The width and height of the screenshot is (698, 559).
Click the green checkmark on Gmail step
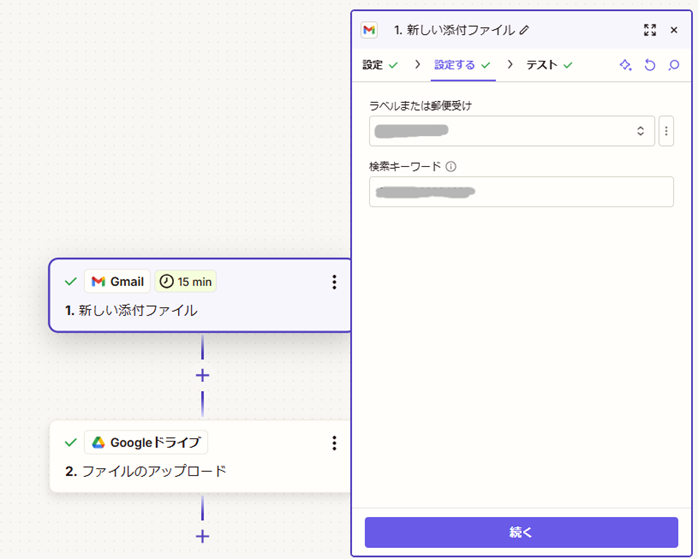[x=71, y=282]
